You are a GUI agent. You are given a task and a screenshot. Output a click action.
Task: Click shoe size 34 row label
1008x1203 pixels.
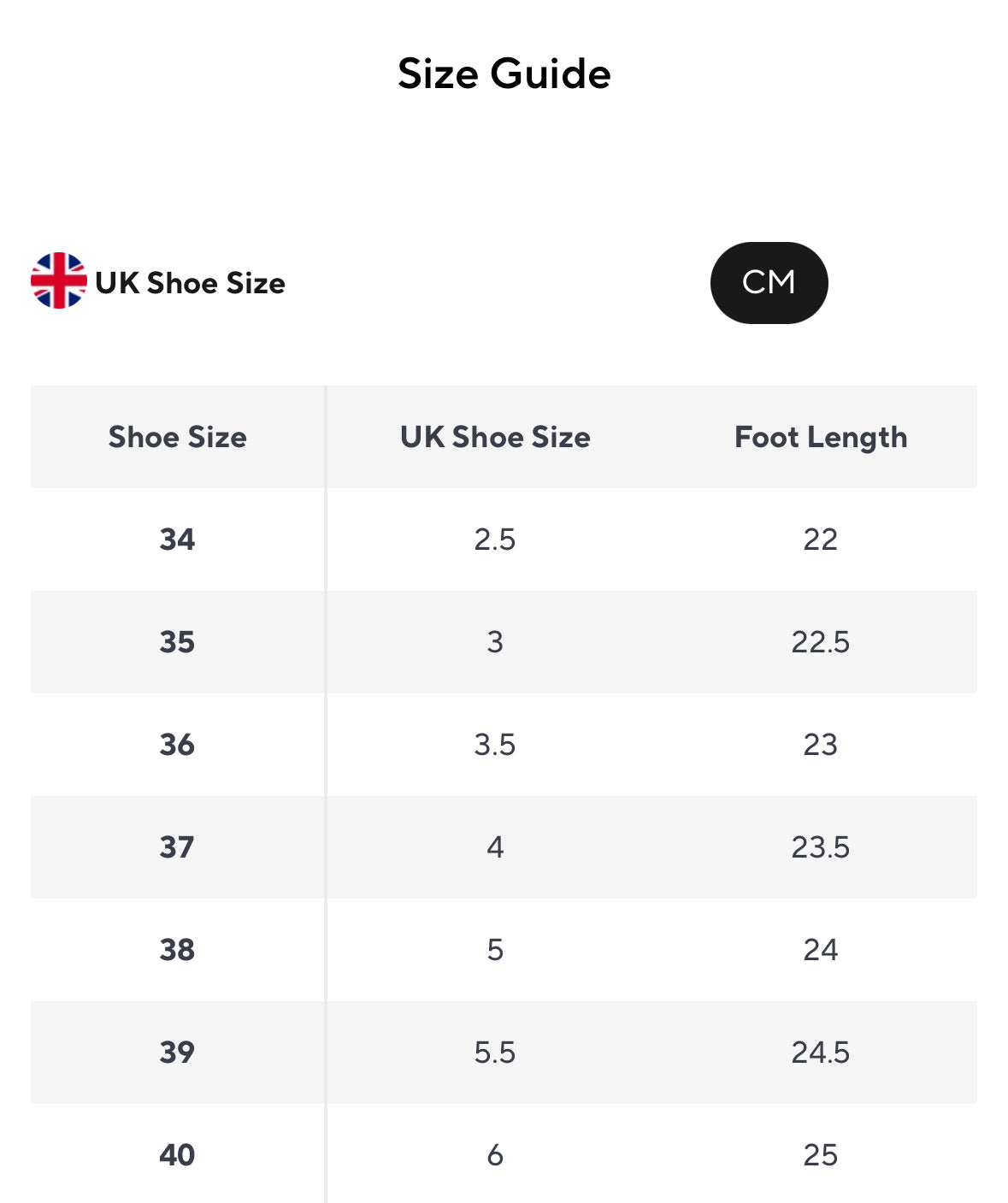point(177,540)
